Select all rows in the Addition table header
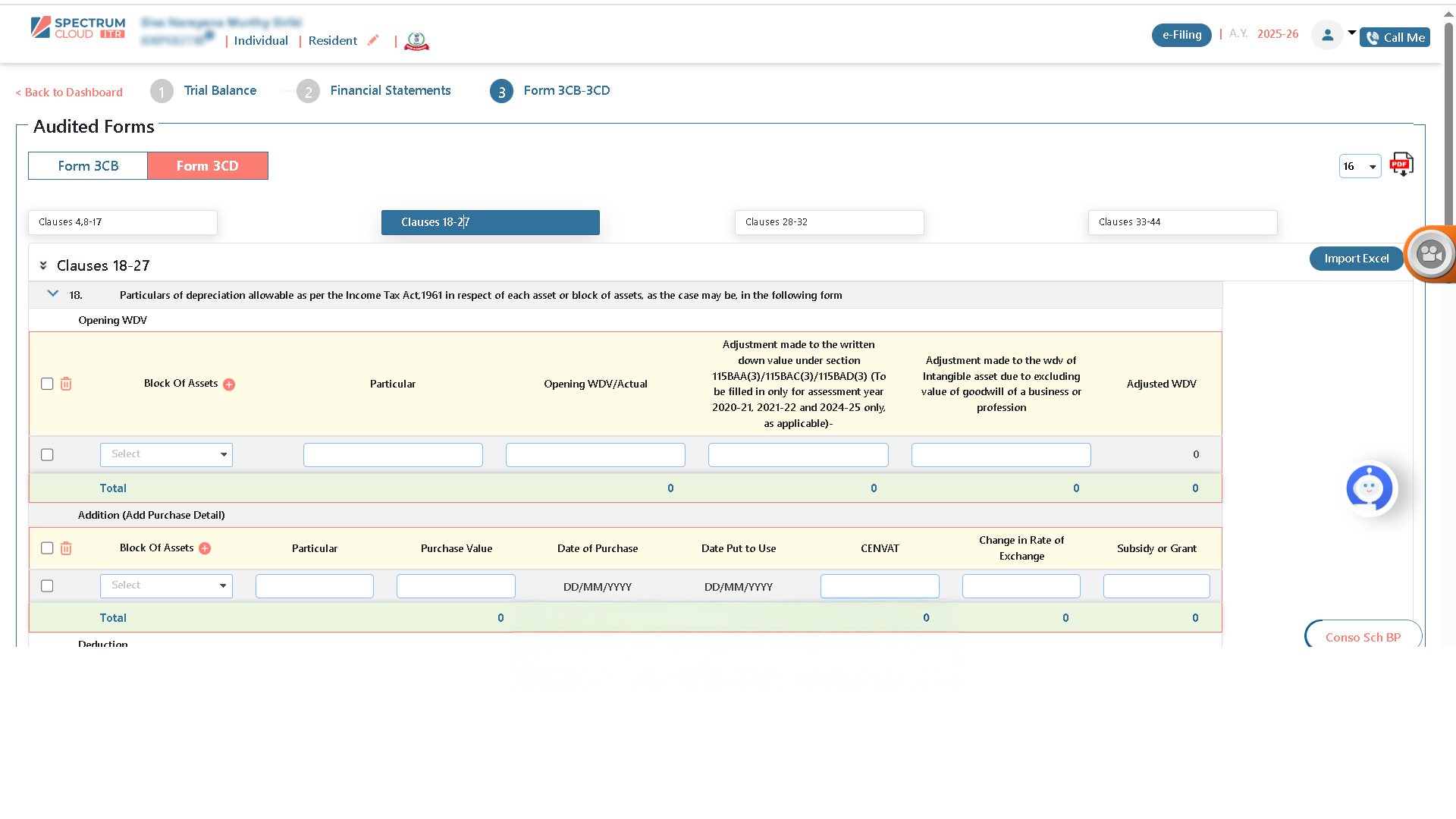The image size is (1456, 819). (x=47, y=548)
